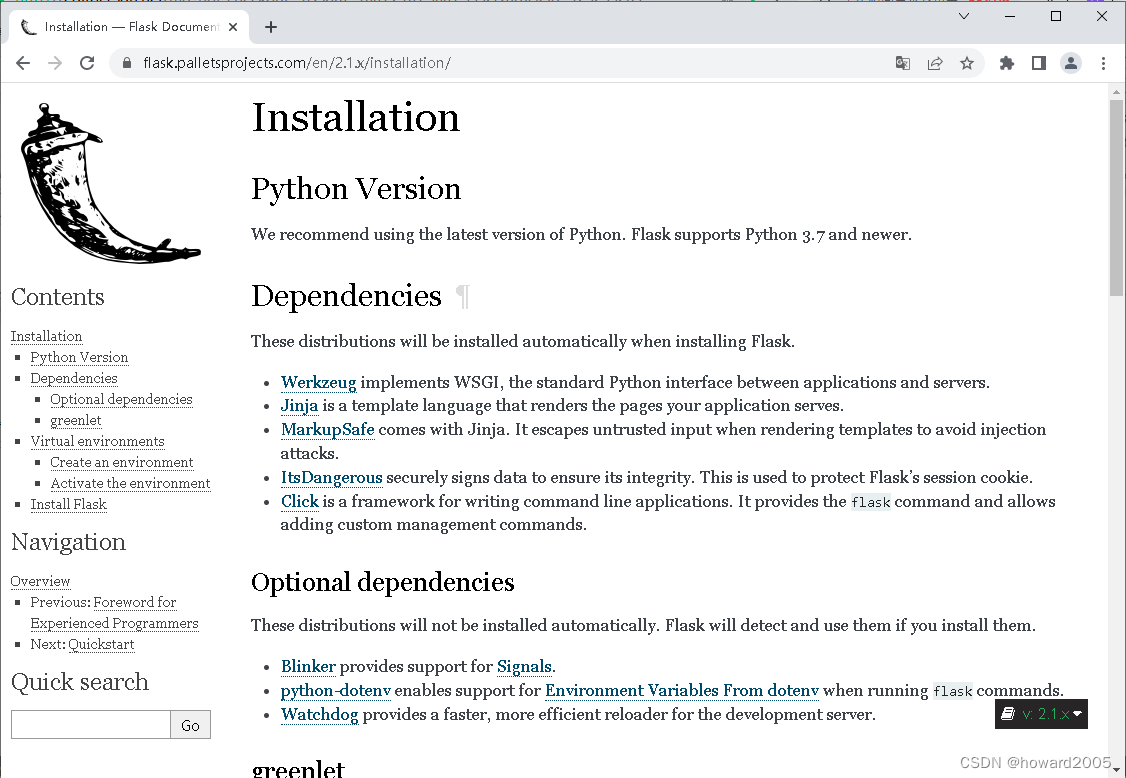Viewport: 1126px width, 778px height.
Task: Open Environment Variables From dotenv link
Action: coord(681,690)
